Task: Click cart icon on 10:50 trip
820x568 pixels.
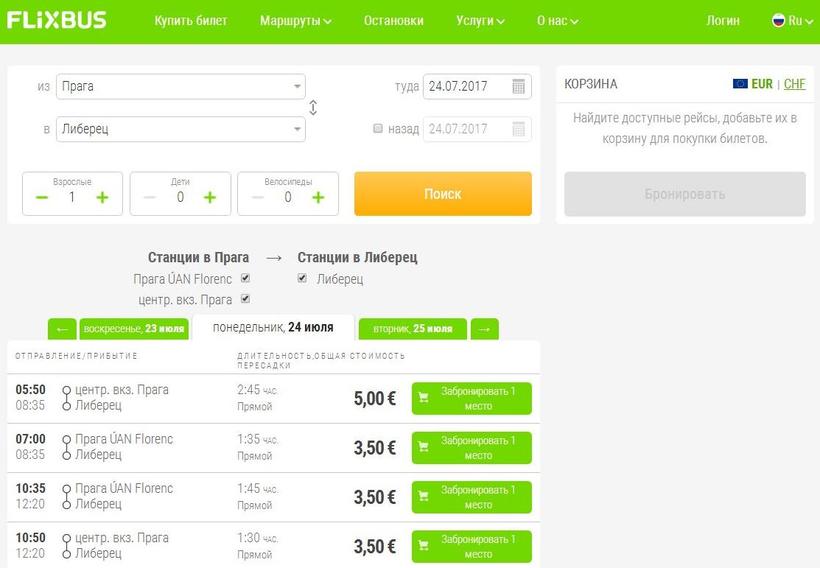Action: pyautogui.click(x=424, y=546)
